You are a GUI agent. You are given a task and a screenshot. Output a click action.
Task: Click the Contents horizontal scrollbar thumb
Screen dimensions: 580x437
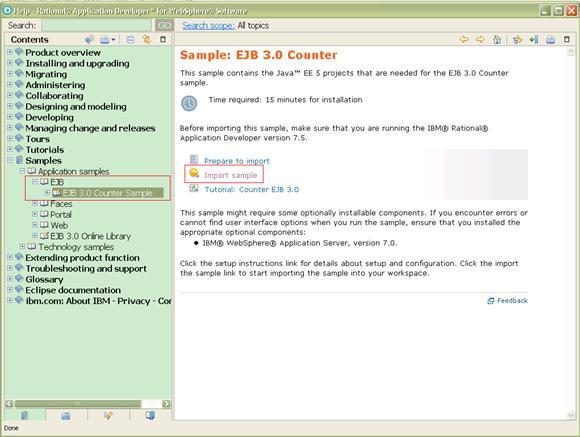point(77,404)
